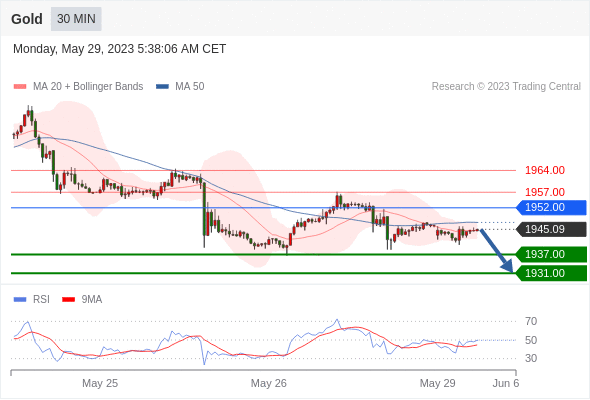
Task: Toggle the RSI legend marker
Action: point(20,300)
